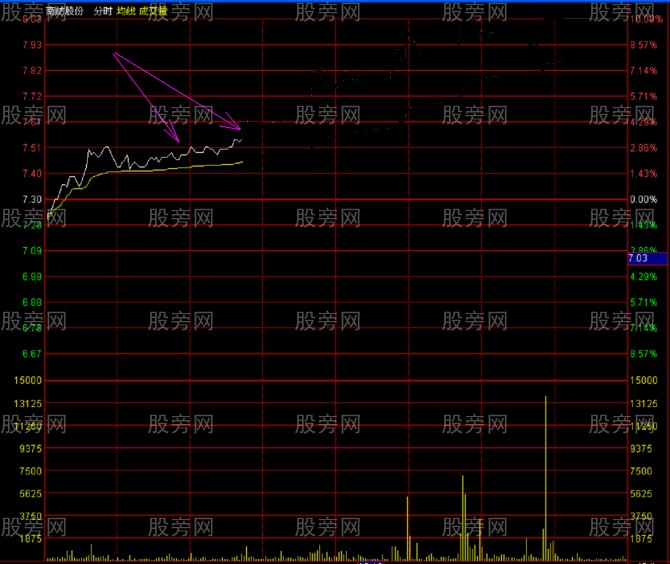Click the tallest yellow volume bar
The width and height of the screenshot is (670, 564).
pos(546,478)
